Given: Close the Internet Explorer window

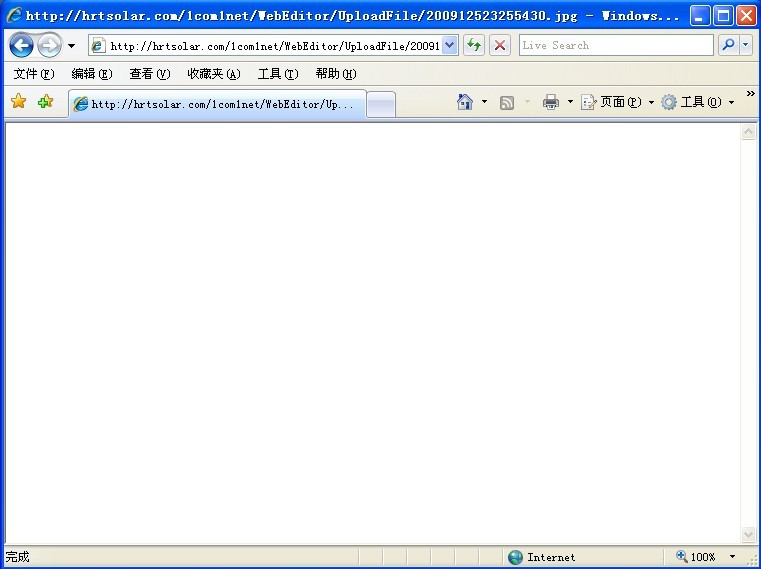Looking at the screenshot, I should point(746,16).
